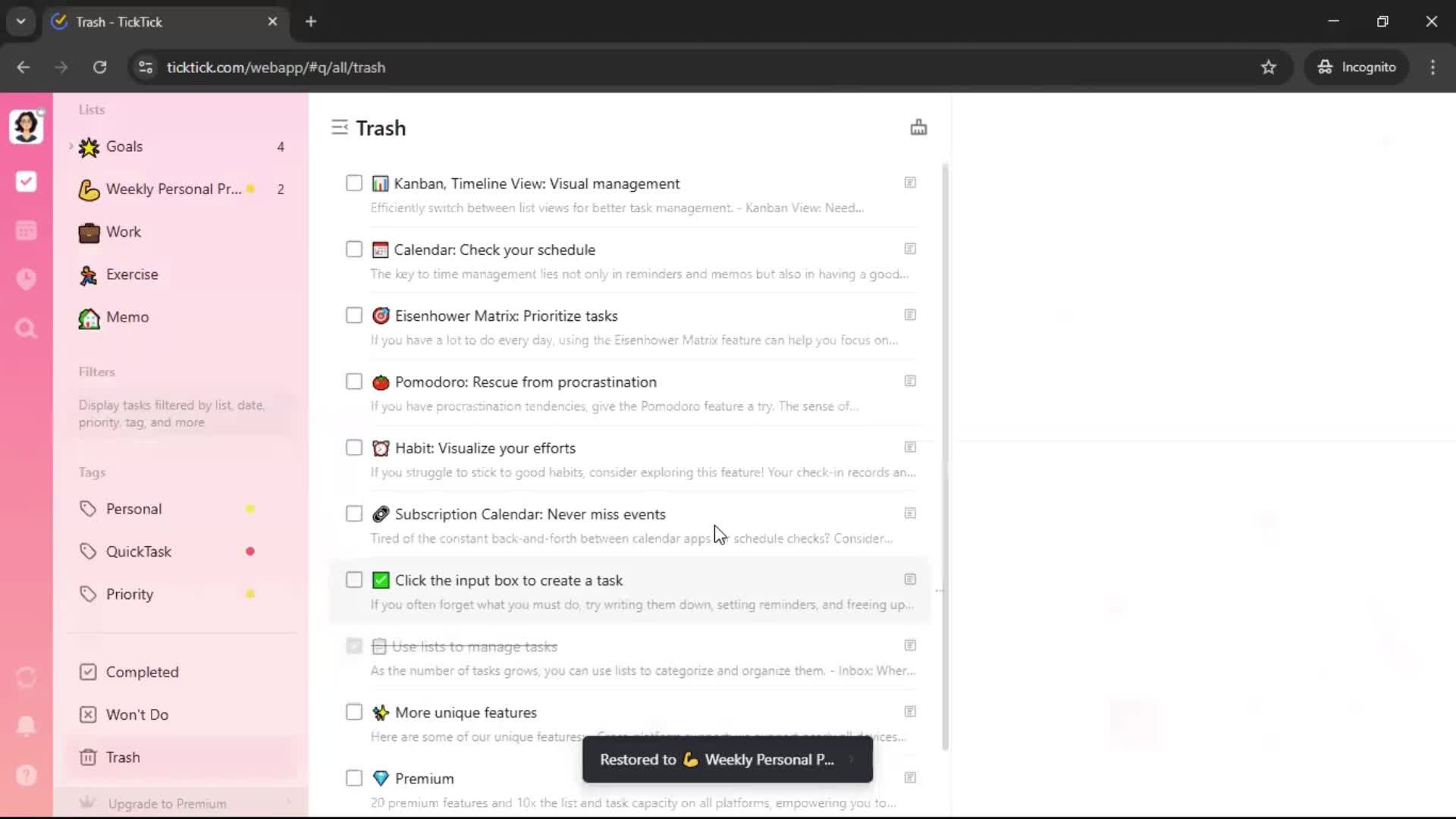Tick the Premium task checkbox
The image size is (1456, 819).
(354, 778)
